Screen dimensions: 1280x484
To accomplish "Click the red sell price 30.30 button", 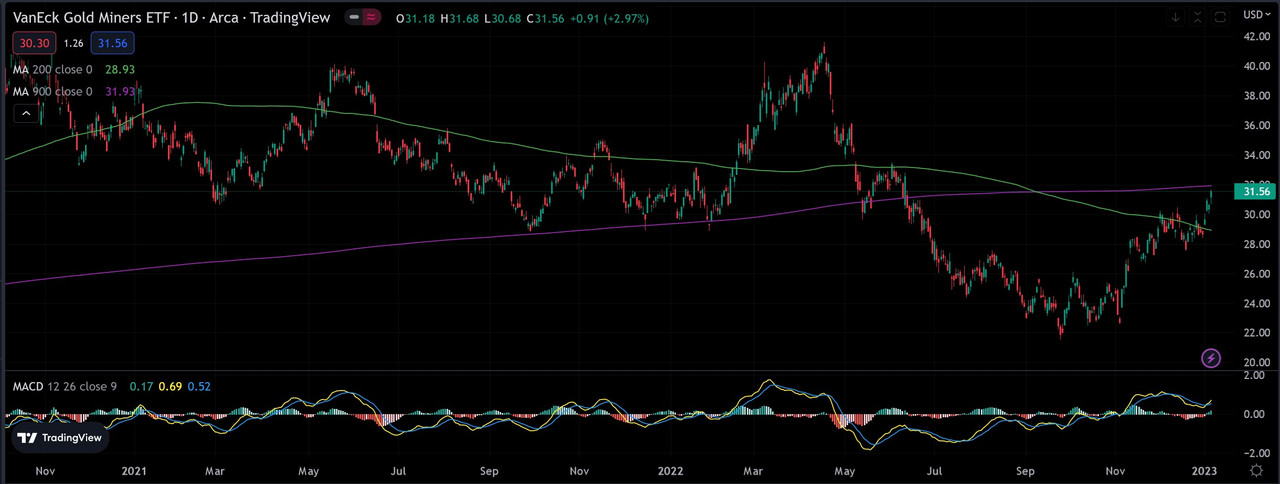I will click(33, 43).
